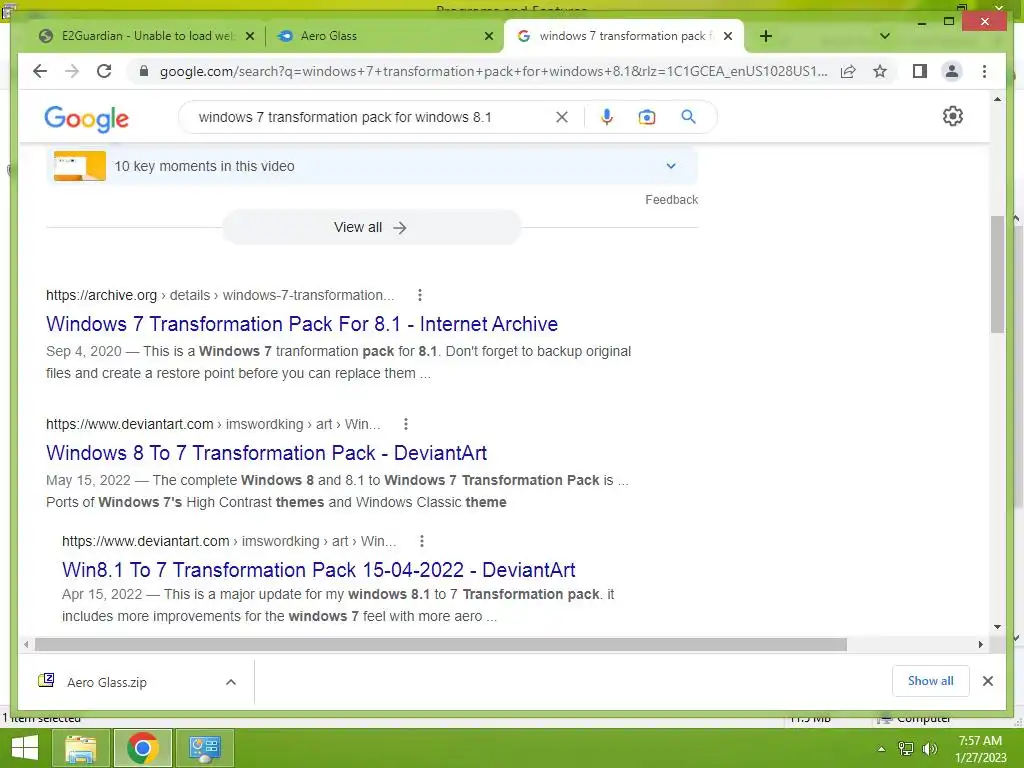Open Chrome's three-dot menu
This screenshot has height=768, width=1024.
pyautogui.click(x=984, y=71)
